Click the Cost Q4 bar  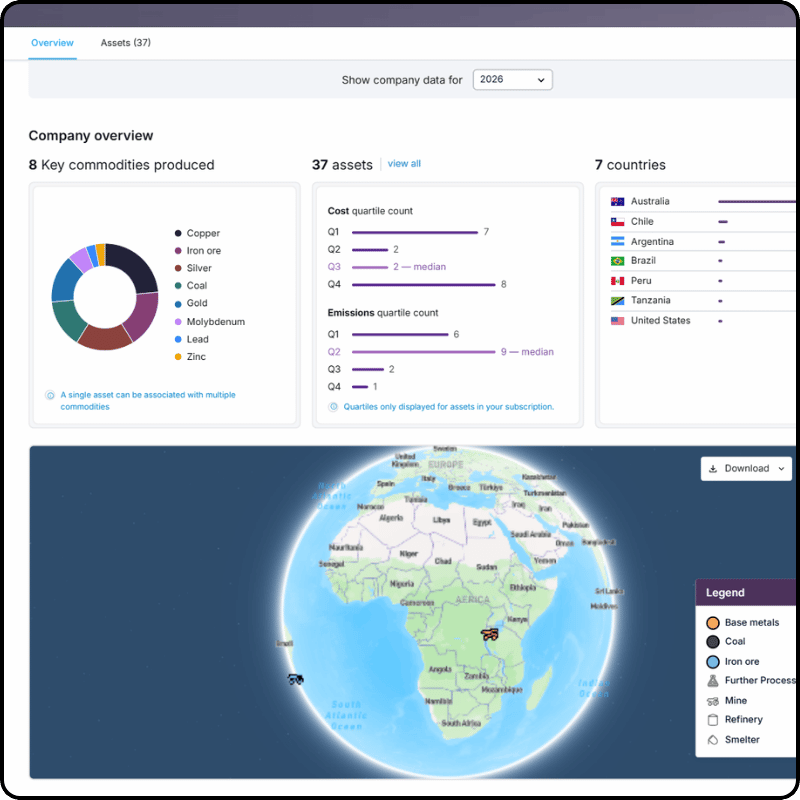(x=423, y=285)
